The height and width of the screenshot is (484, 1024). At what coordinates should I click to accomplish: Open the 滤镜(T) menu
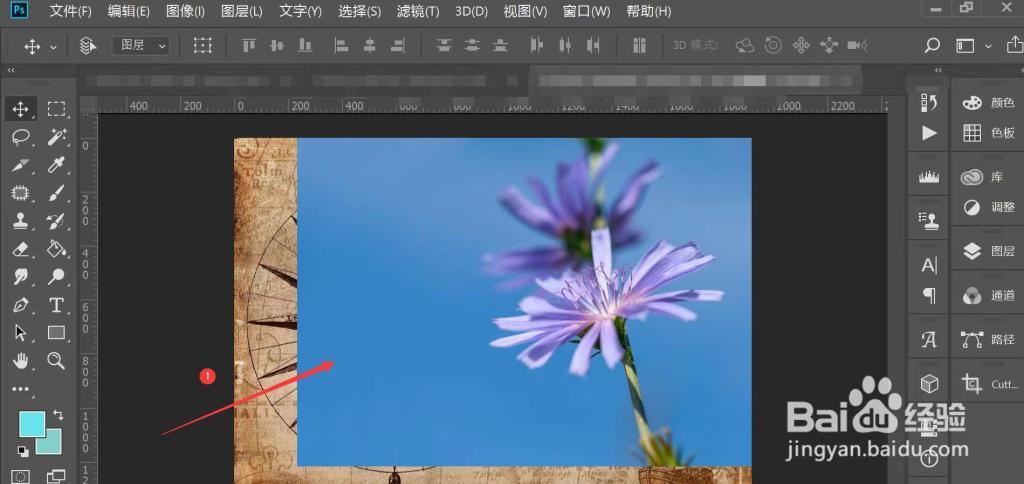[417, 12]
